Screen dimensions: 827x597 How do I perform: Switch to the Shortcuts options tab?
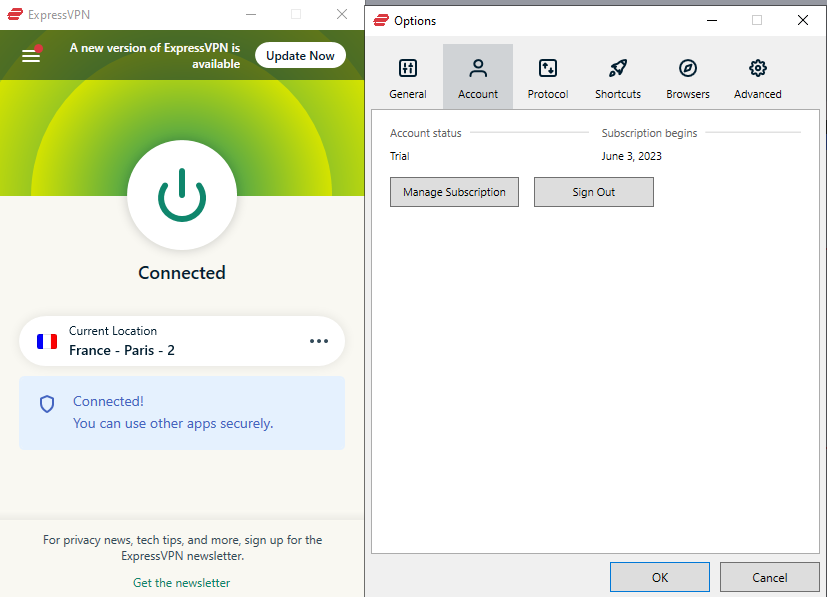pyautogui.click(x=618, y=77)
